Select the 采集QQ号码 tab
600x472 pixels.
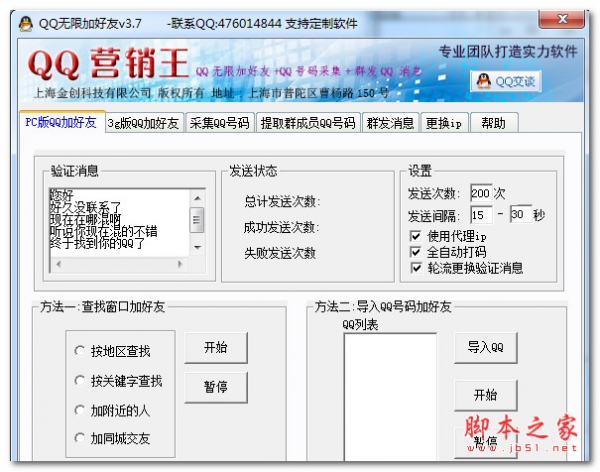(x=220, y=123)
